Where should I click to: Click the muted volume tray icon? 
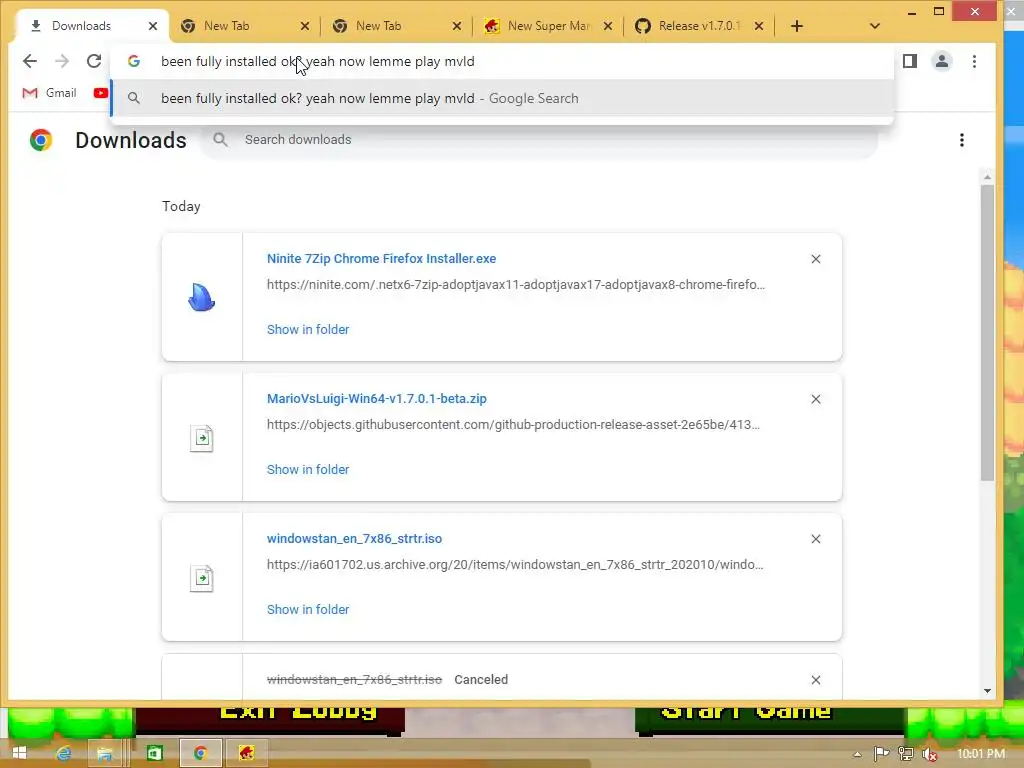(x=929, y=754)
